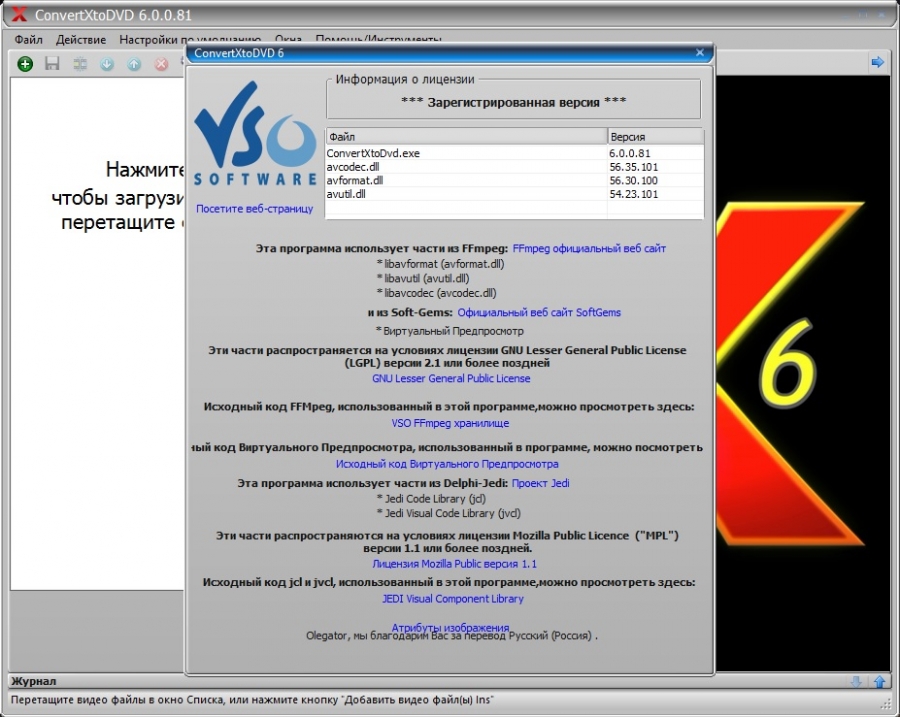The height and width of the screenshot is (717, 900).
Task: Click the blue right arrow in main toolbar
Action: pyautogui.click(x=878, y=62)
